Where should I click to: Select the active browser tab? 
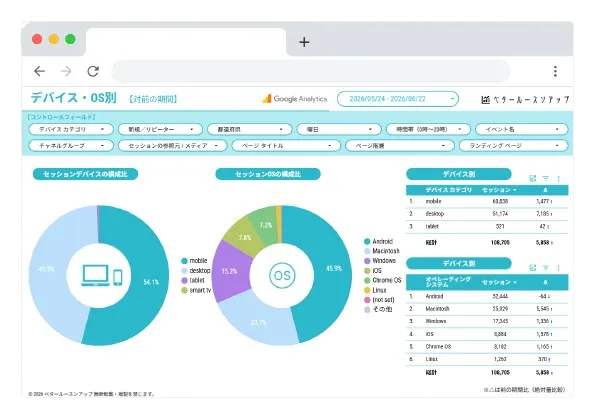[x=186, y=42]
